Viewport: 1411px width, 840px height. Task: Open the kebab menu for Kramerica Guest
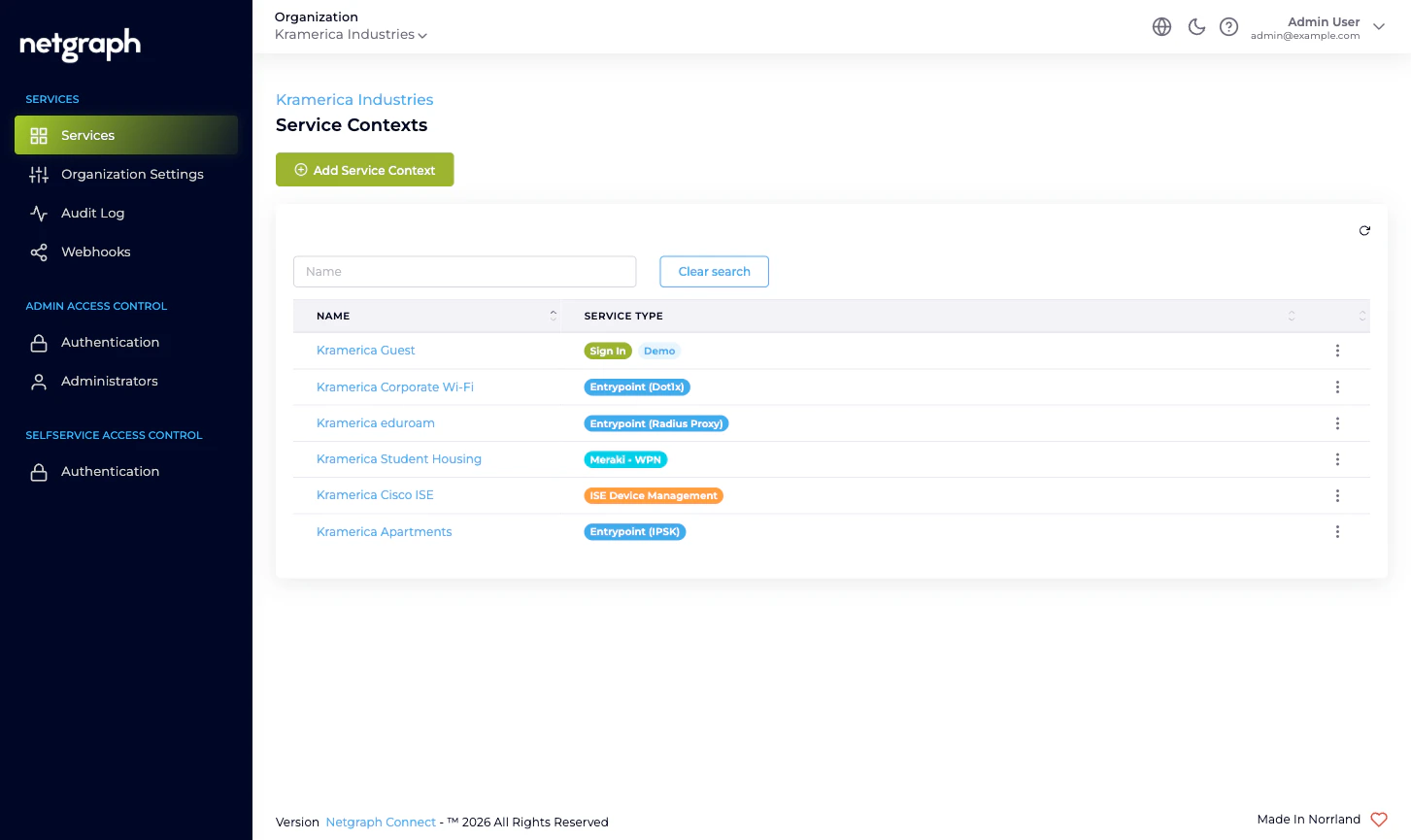1337,351
